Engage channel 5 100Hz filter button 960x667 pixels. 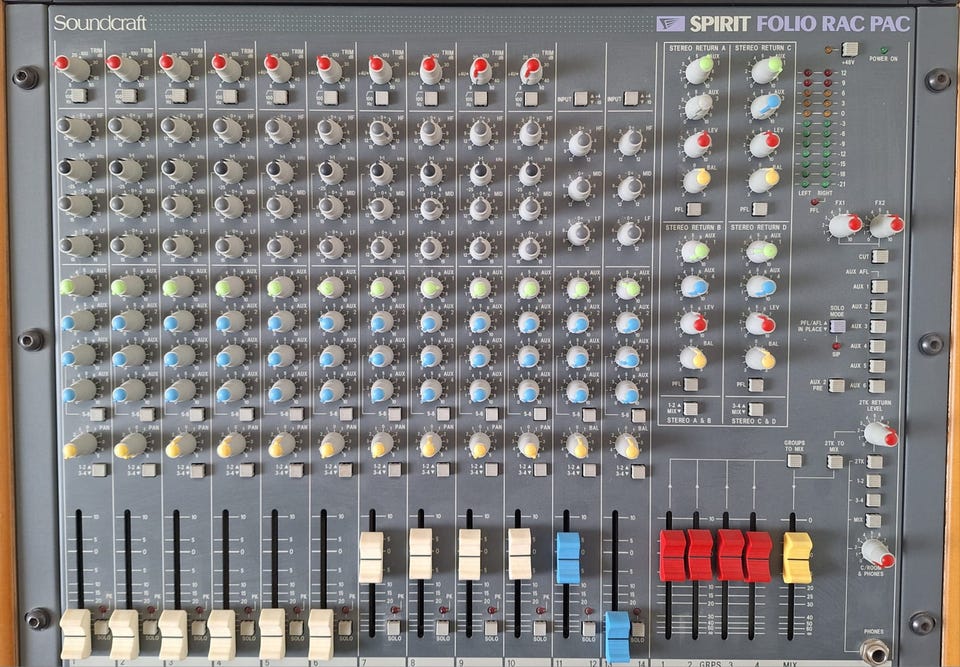(x=280, y=97)
